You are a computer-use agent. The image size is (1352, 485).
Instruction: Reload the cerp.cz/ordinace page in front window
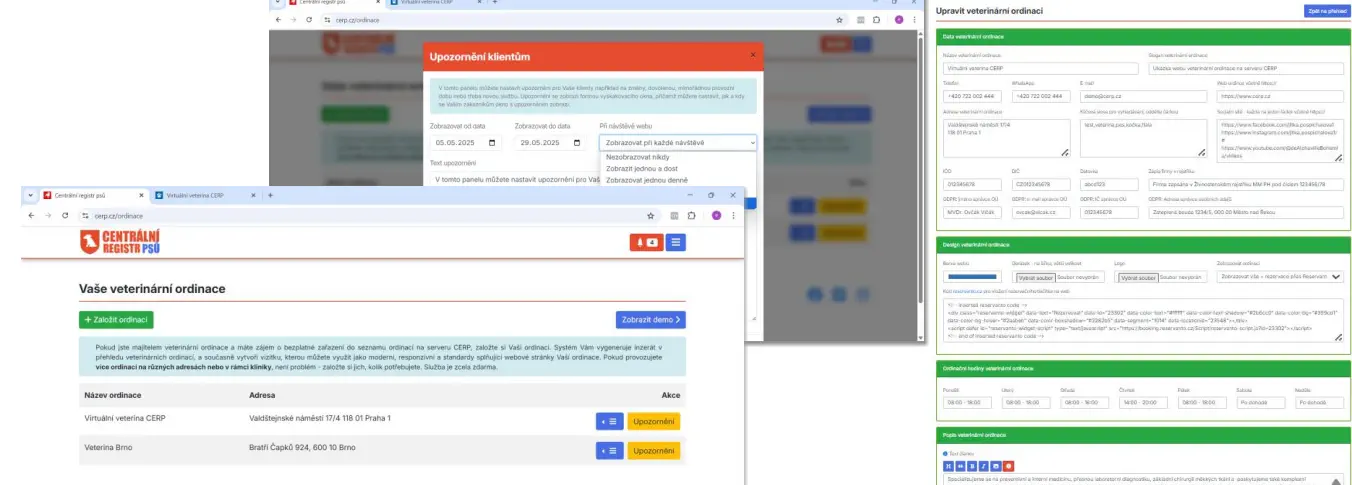pyautogui.click(x=64, y=215)
